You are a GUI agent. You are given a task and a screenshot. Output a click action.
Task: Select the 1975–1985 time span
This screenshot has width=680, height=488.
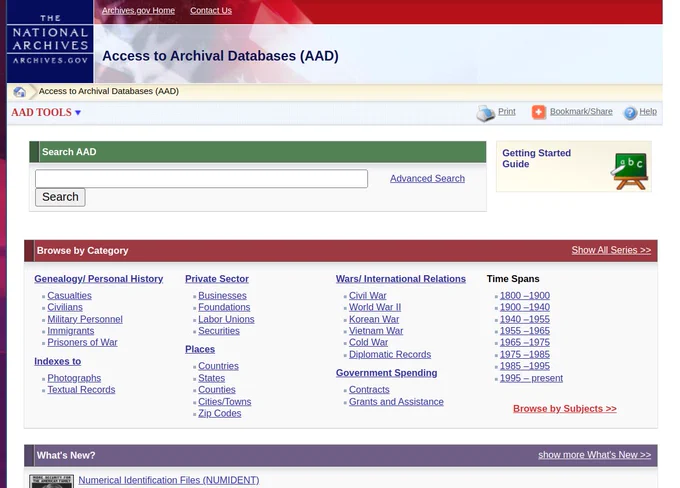(525, 354)
